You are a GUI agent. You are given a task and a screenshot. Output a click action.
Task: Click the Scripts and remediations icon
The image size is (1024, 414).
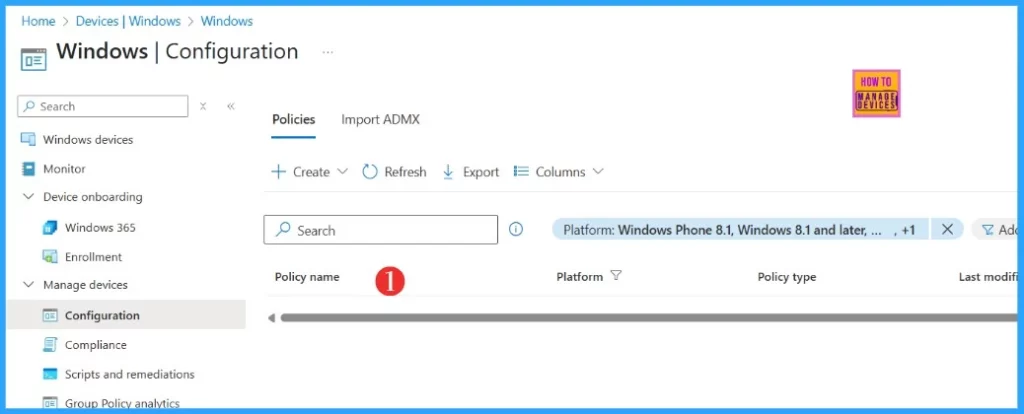(x=50, y=374)
